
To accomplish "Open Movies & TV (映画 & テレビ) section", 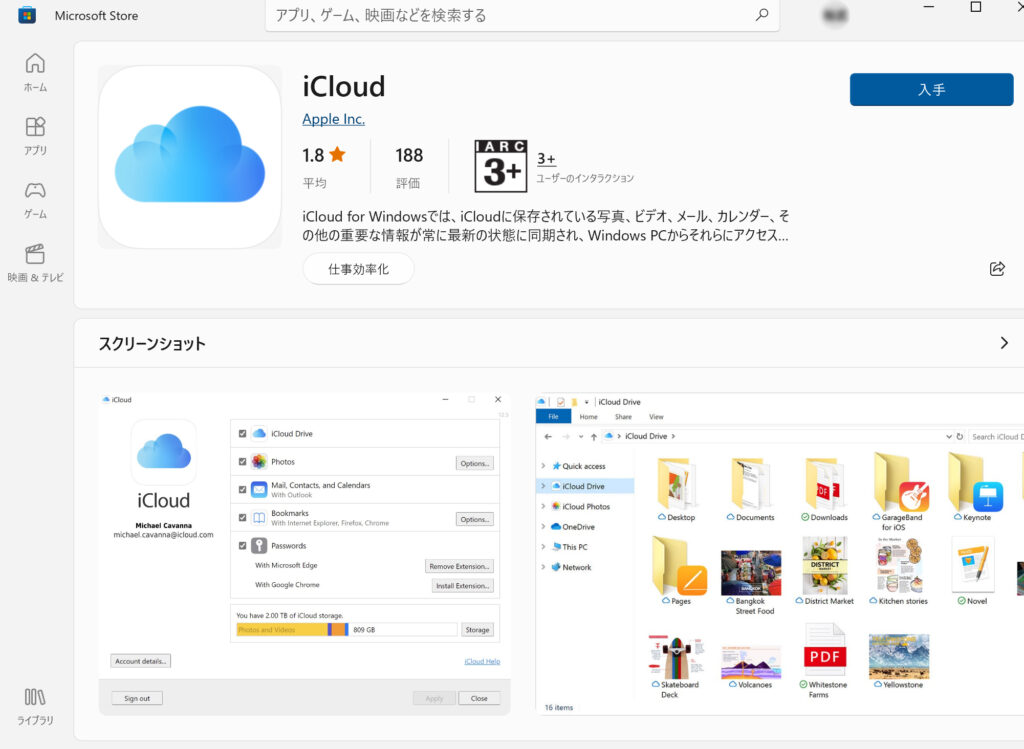I will coord(35,263).
